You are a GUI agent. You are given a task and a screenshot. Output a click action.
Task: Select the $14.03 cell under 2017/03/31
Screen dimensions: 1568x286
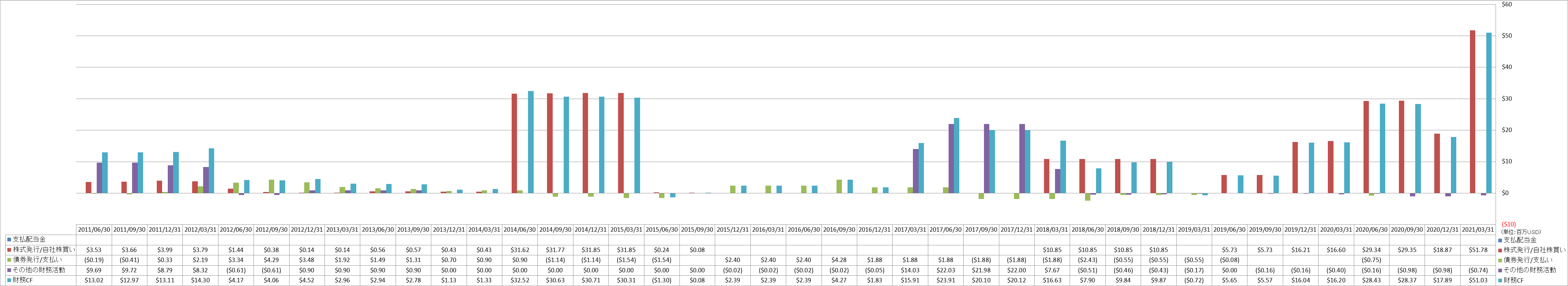click(x=911, y=270)
